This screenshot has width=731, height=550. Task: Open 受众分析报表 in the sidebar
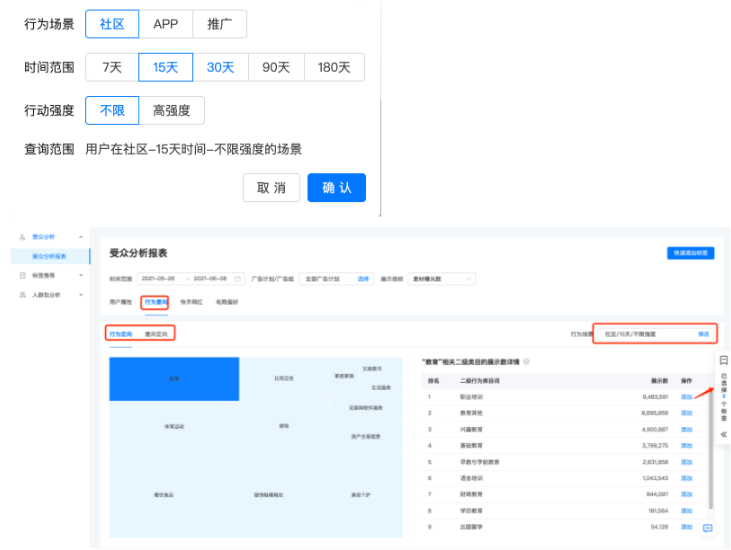pos(50,256)
